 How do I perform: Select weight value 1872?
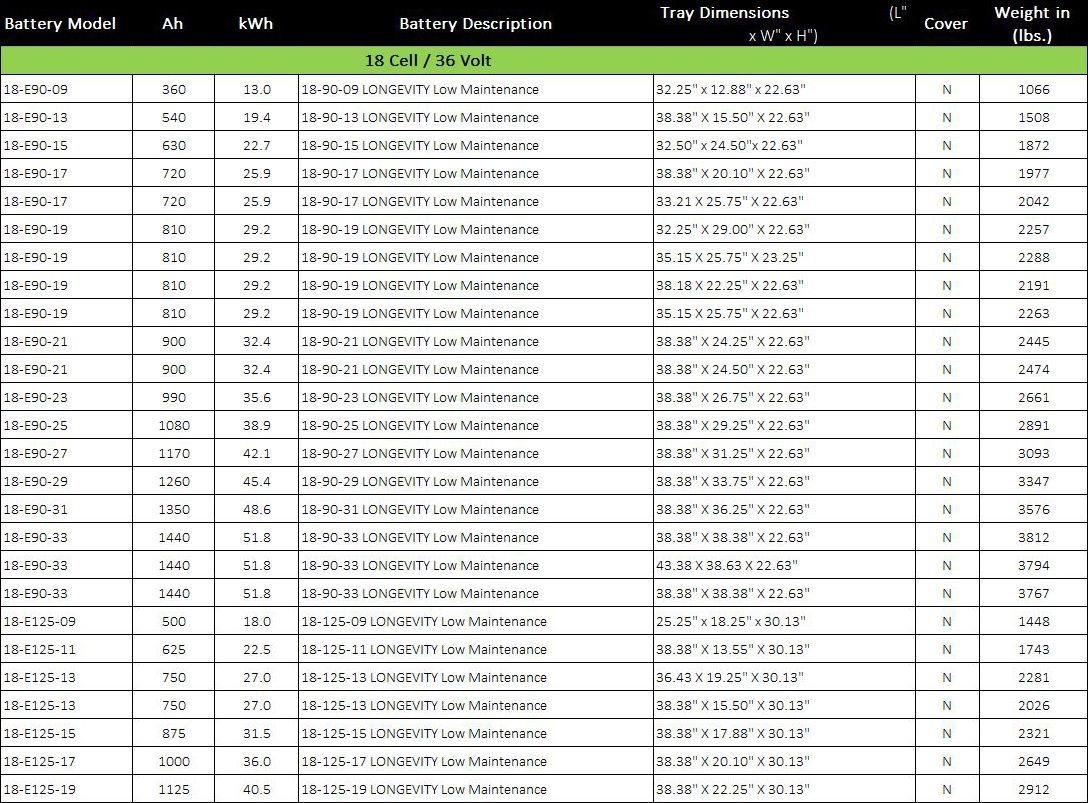(1034, 146)
